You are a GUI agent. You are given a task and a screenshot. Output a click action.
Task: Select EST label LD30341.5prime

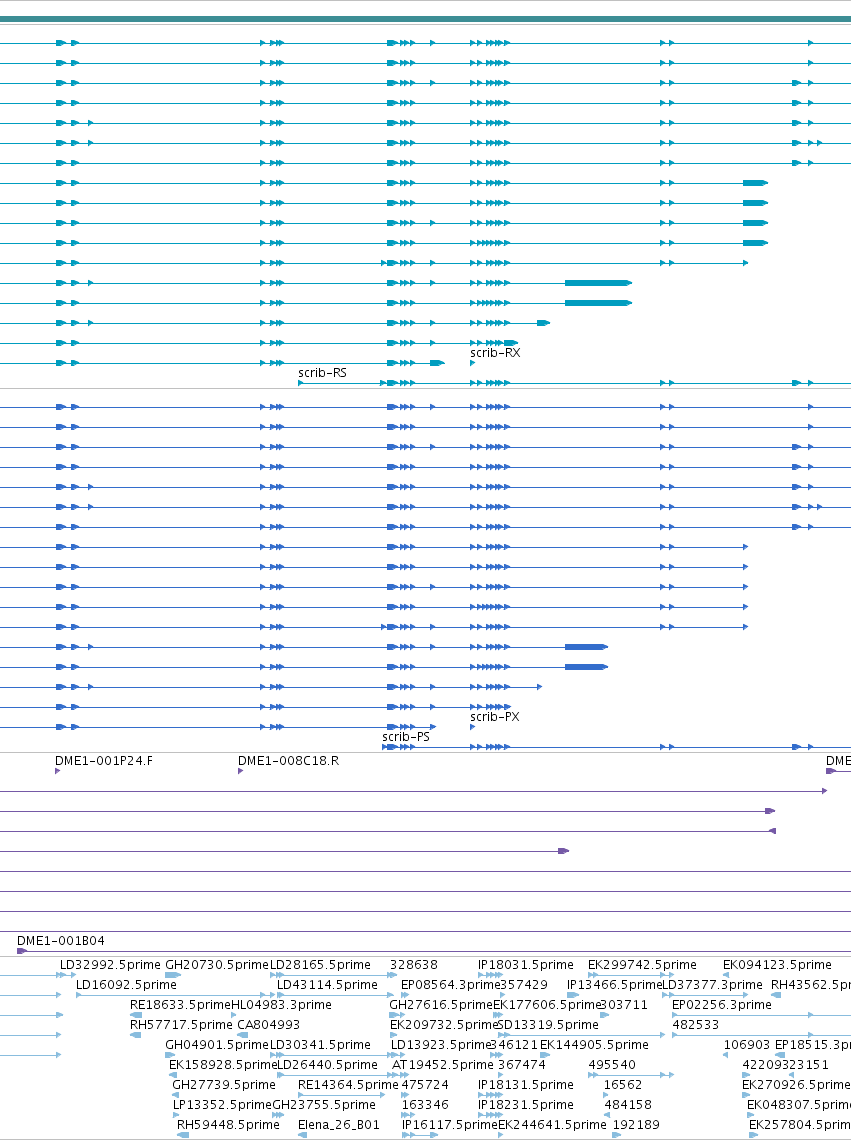click(x=320, y=1045)
